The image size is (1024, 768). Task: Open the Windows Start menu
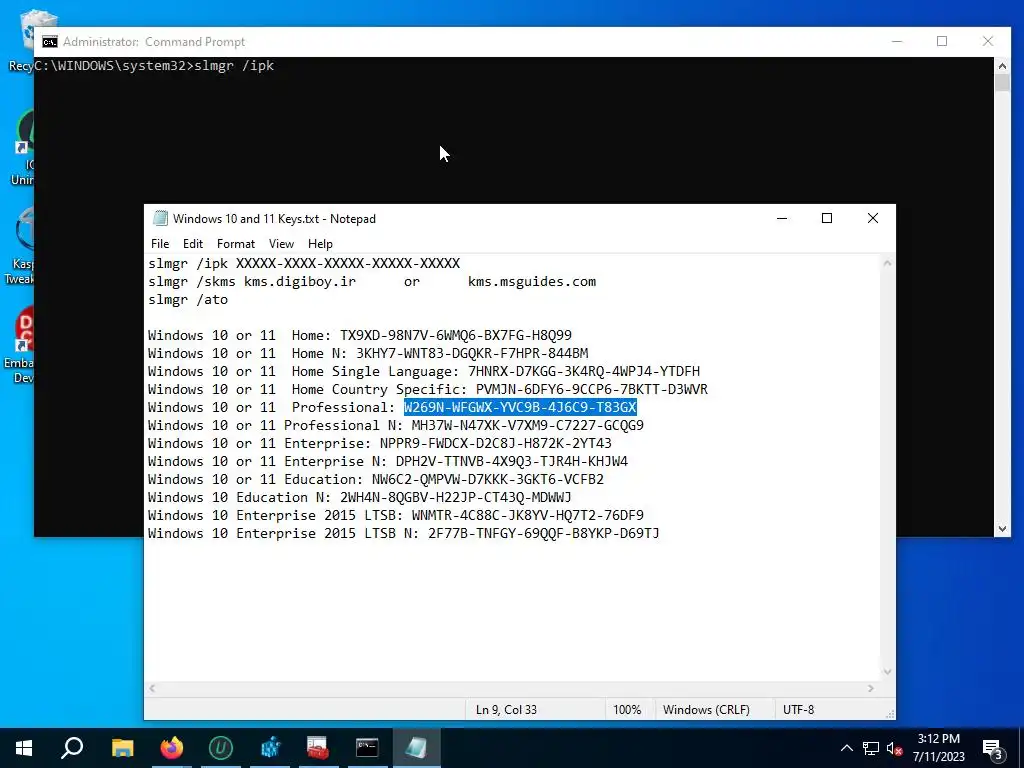(x=24, y=748)
